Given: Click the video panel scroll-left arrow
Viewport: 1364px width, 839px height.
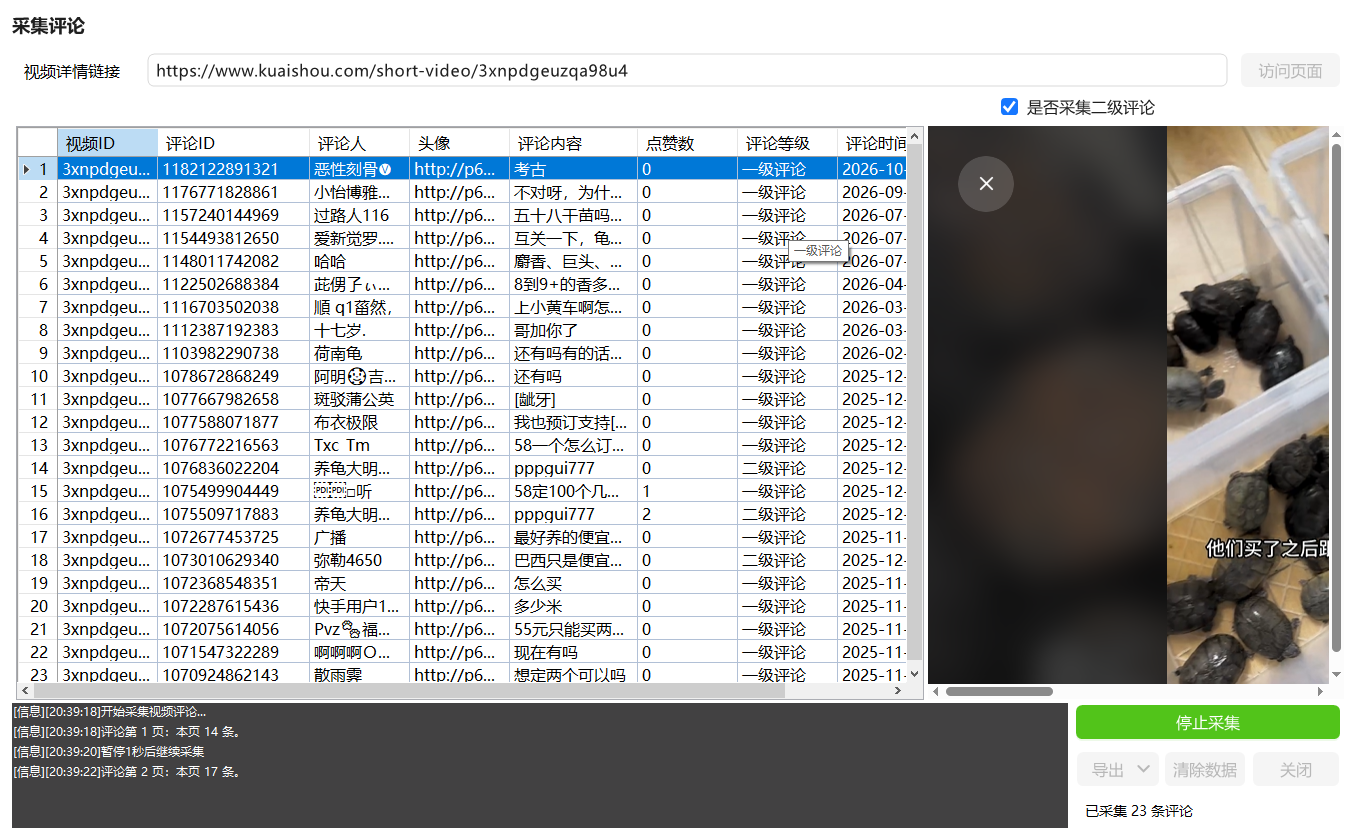Looking at the screenshot, I should tap(936, 691).
